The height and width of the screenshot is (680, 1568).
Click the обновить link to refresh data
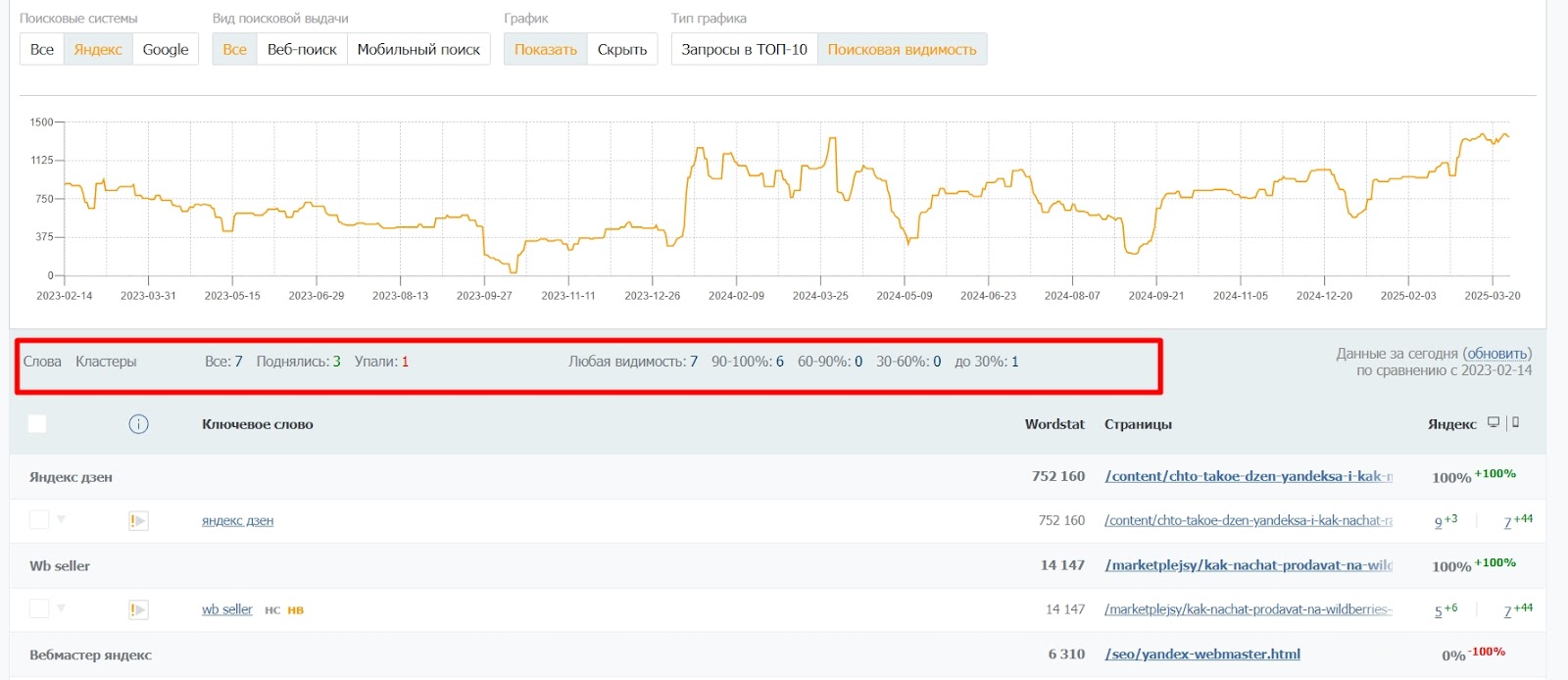[1496, 354]
